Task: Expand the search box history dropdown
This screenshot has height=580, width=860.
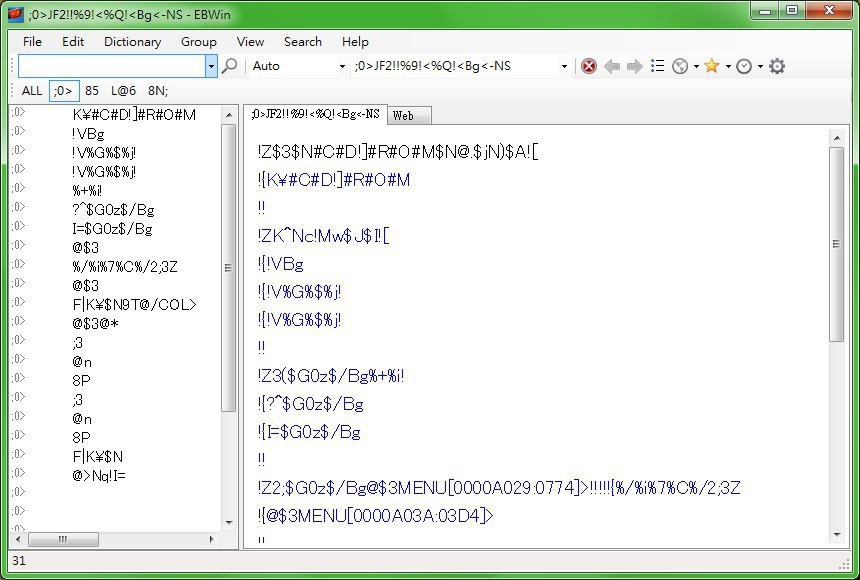Action: point(211,66)
